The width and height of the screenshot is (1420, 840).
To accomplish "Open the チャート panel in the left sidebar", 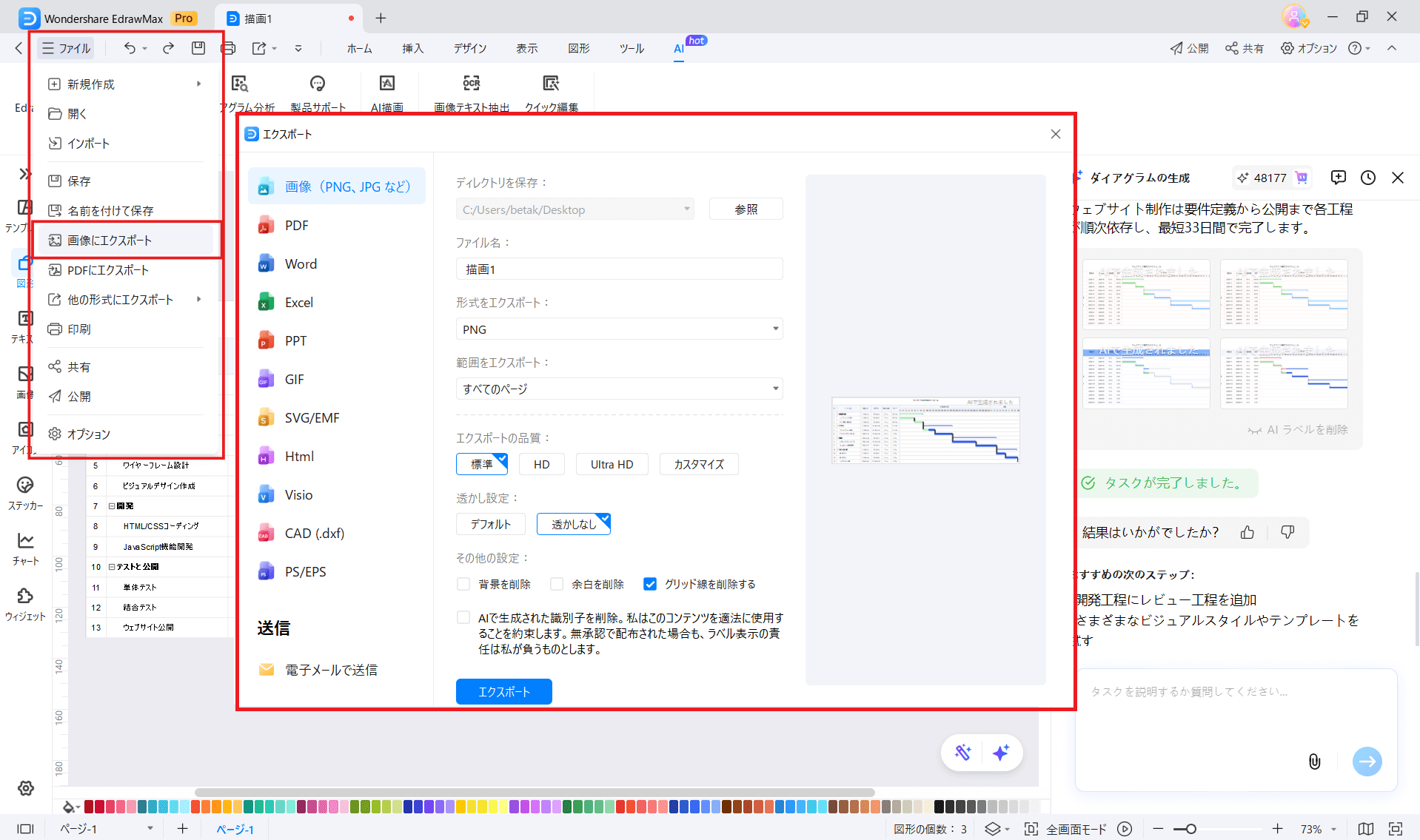I will [x=25, y=548].
